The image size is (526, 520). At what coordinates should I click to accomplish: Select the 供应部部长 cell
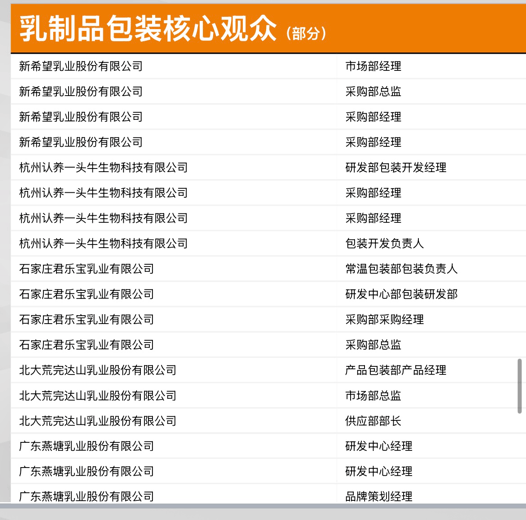tap(373, 421)
